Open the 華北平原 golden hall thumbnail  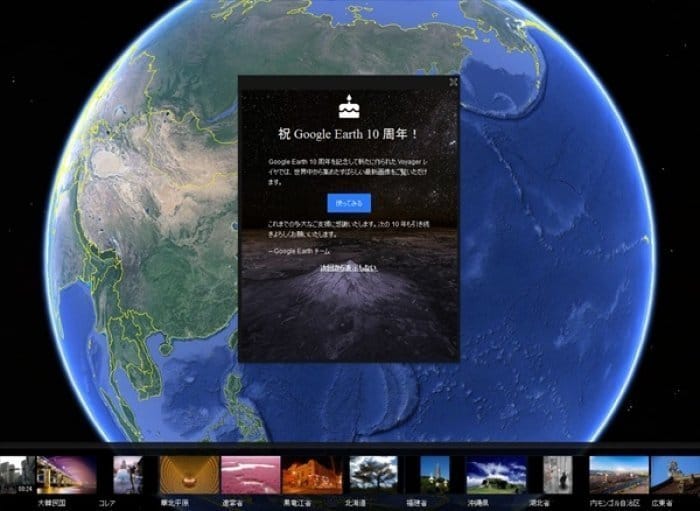[189, 475]
